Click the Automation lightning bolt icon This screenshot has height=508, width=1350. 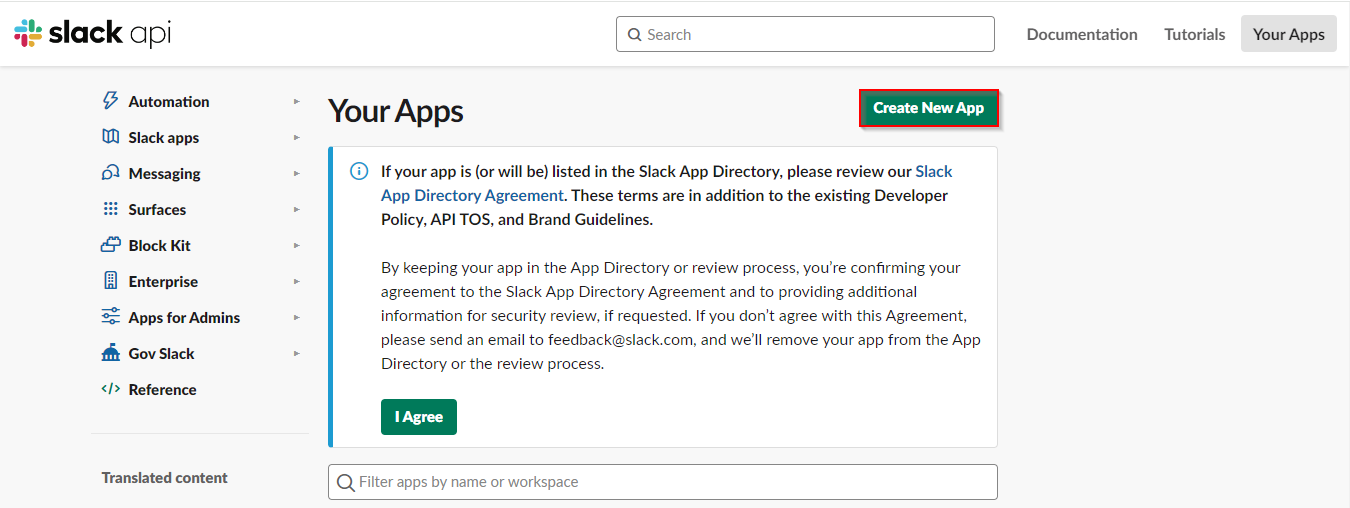pos(111,101)
